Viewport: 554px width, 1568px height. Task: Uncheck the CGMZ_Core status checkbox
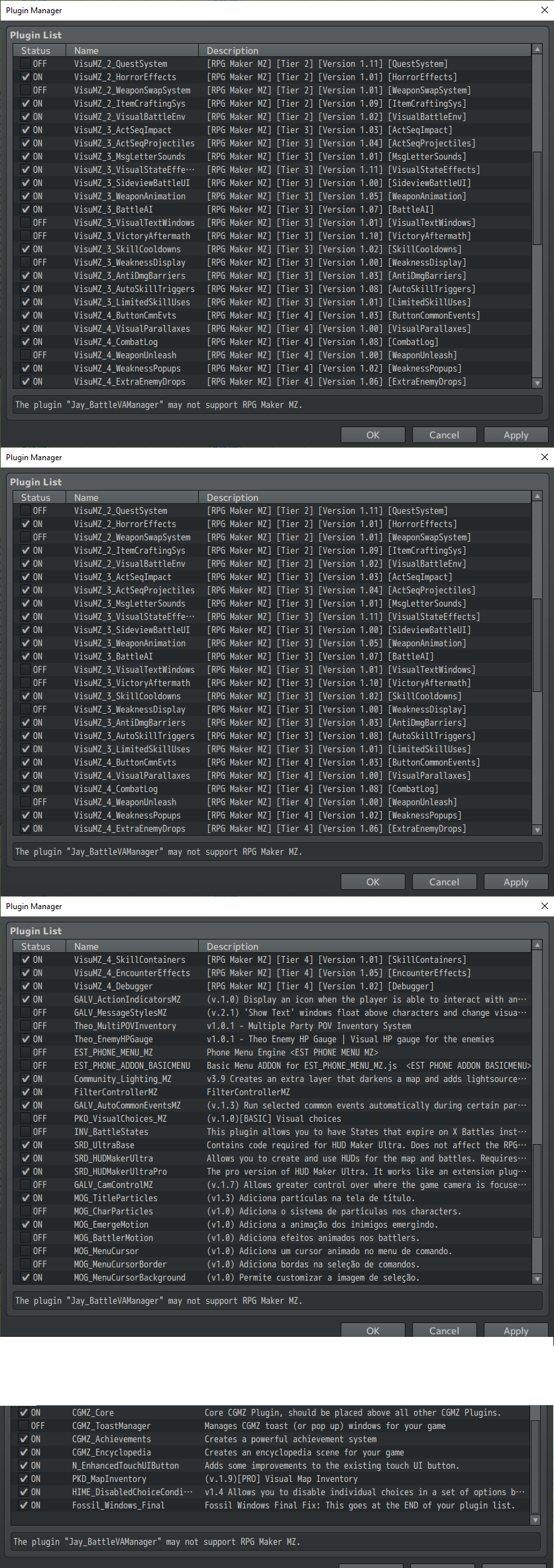23,1412
